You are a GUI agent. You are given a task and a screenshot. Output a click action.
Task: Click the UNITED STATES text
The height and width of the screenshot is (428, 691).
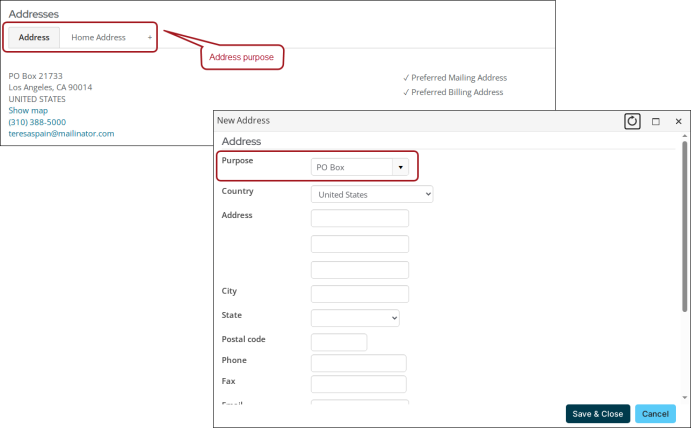[x=37, y=99]
